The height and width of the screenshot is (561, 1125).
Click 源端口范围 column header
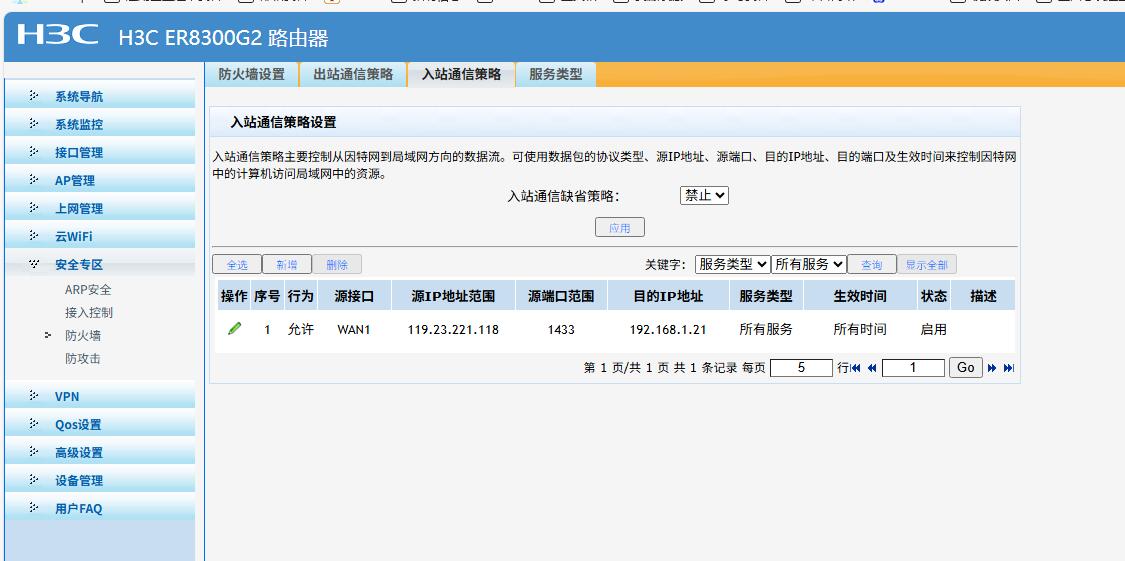561,296
